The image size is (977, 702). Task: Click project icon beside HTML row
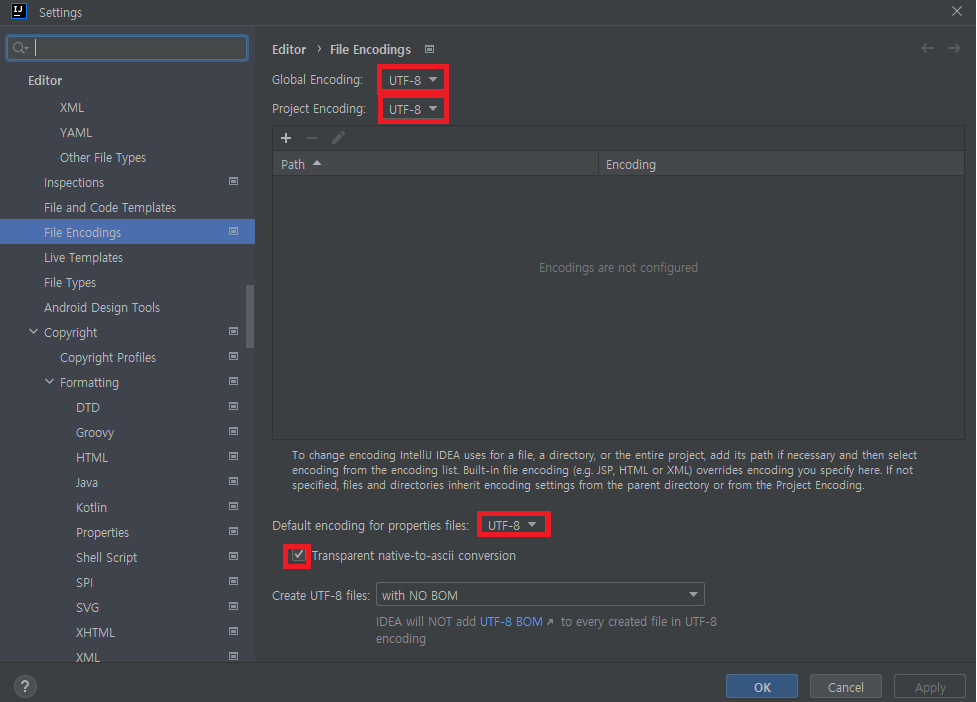234,456
